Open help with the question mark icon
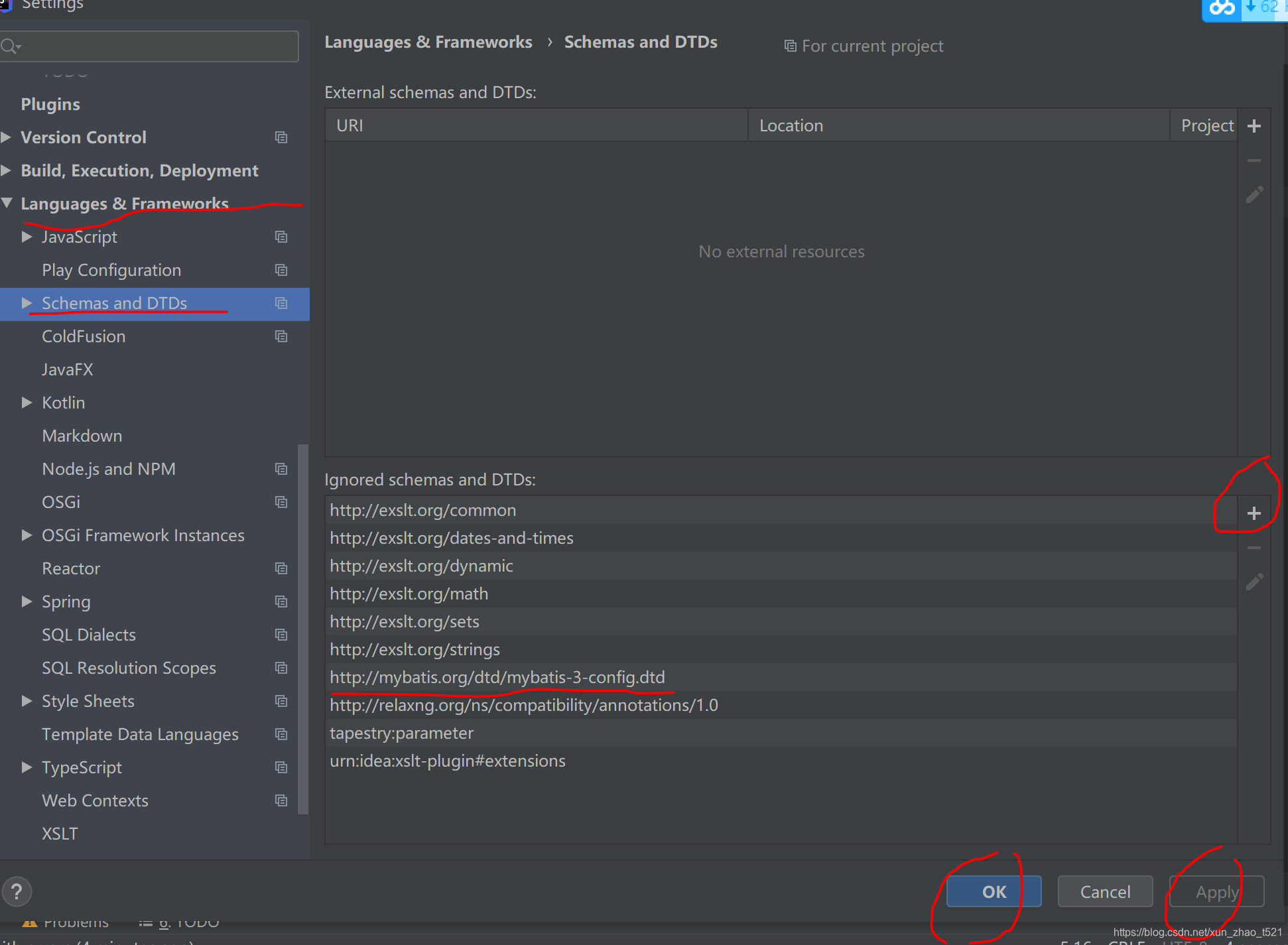1288x945 pixels. coord(17,891)
